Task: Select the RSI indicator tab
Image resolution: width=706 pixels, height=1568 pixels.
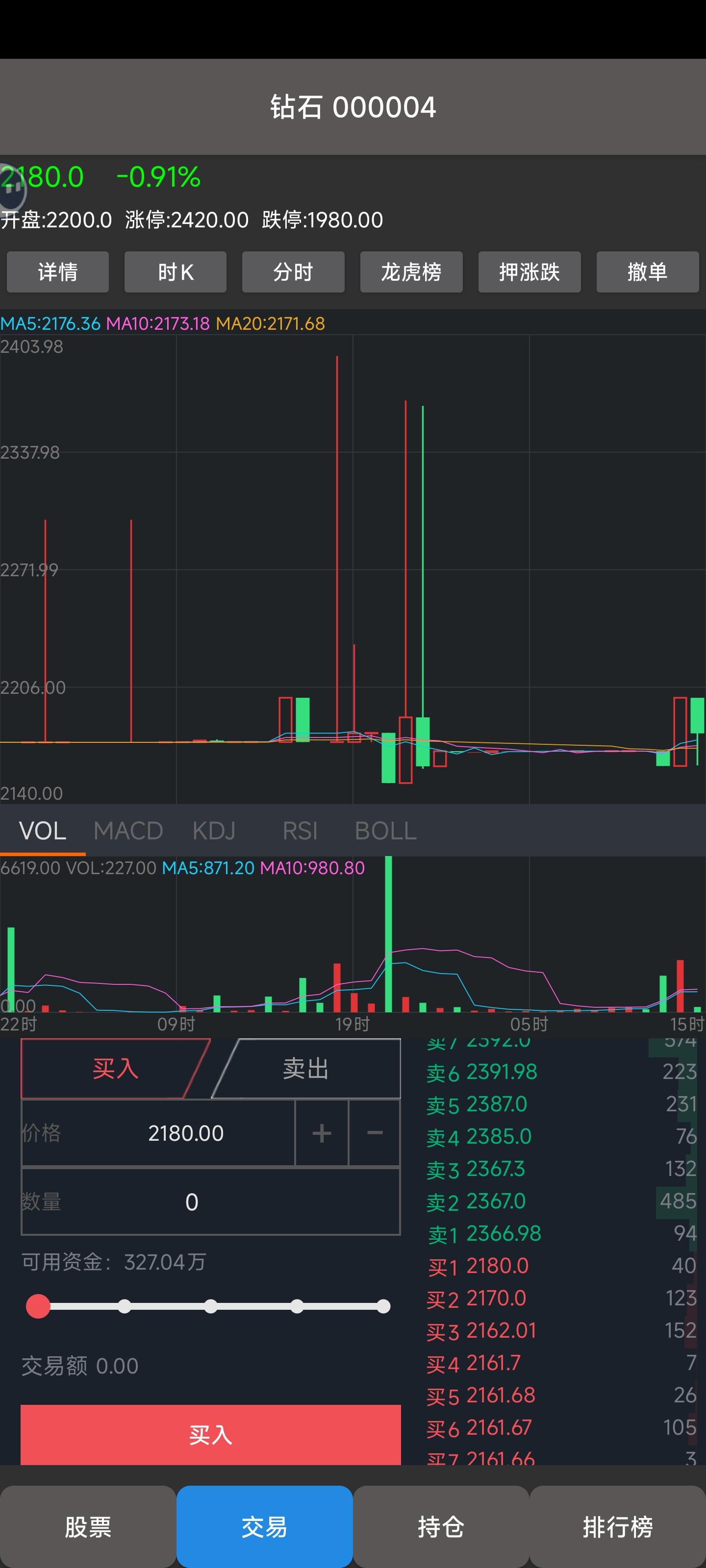Action: pyautogui.click(x=300, y=831)
